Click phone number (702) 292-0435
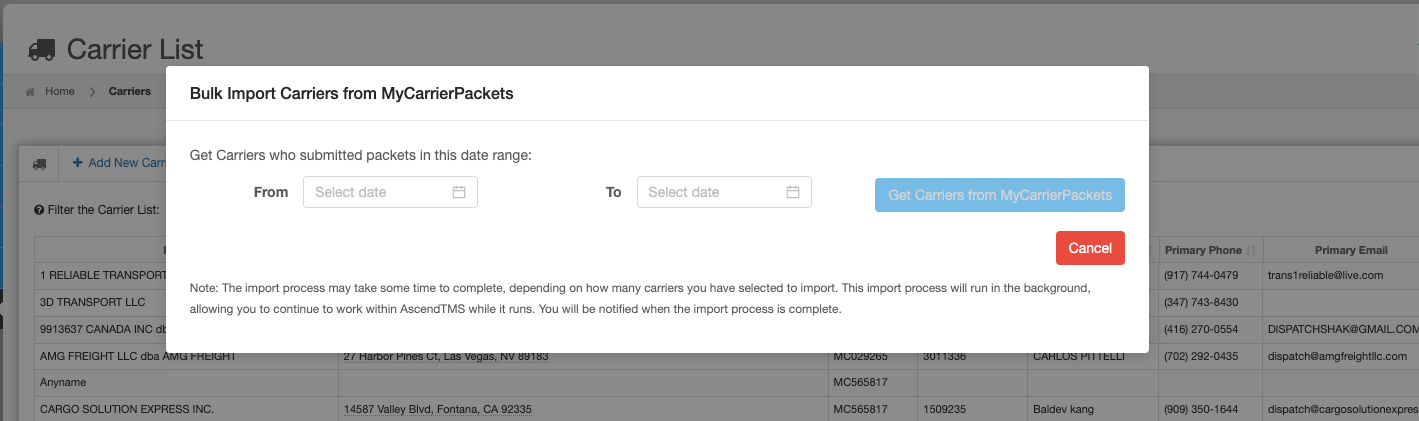 coord(1199,356)
